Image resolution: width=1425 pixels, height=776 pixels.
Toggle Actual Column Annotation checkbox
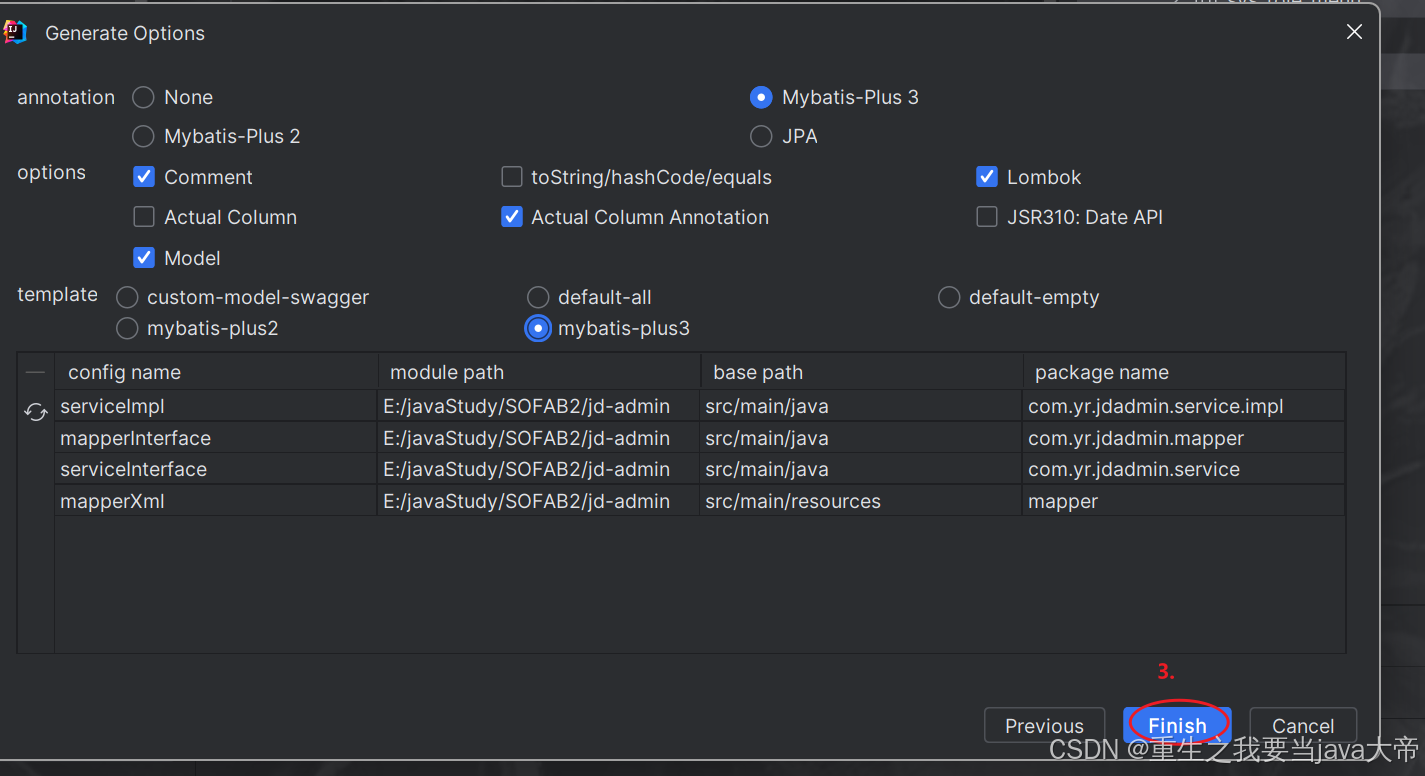tap(512, 217)
